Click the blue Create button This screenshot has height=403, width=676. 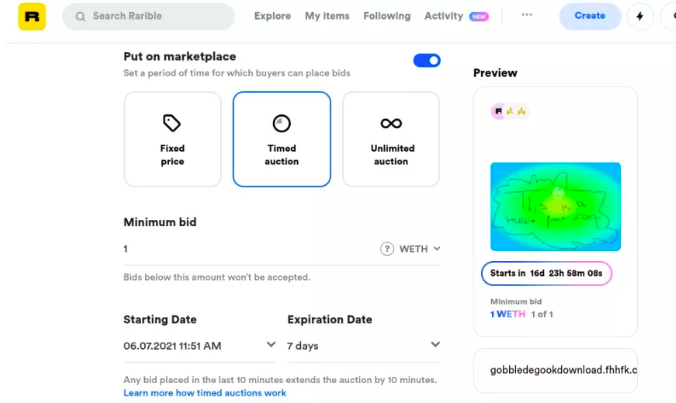590,16
